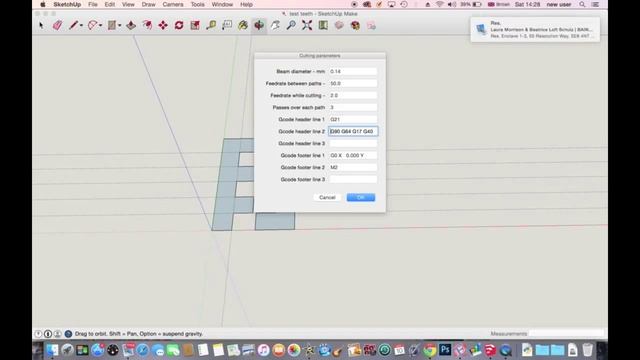Screen dimensions: 640x360
Task: Select the Rectangle shape tool
Action: 112,25
